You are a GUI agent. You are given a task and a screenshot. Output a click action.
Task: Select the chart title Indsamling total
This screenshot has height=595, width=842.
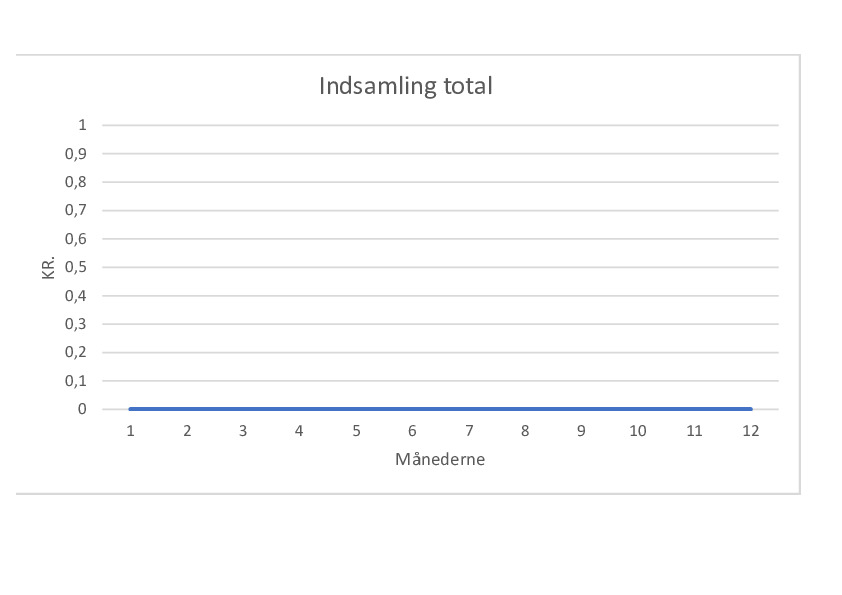click(x=405, y=86)
